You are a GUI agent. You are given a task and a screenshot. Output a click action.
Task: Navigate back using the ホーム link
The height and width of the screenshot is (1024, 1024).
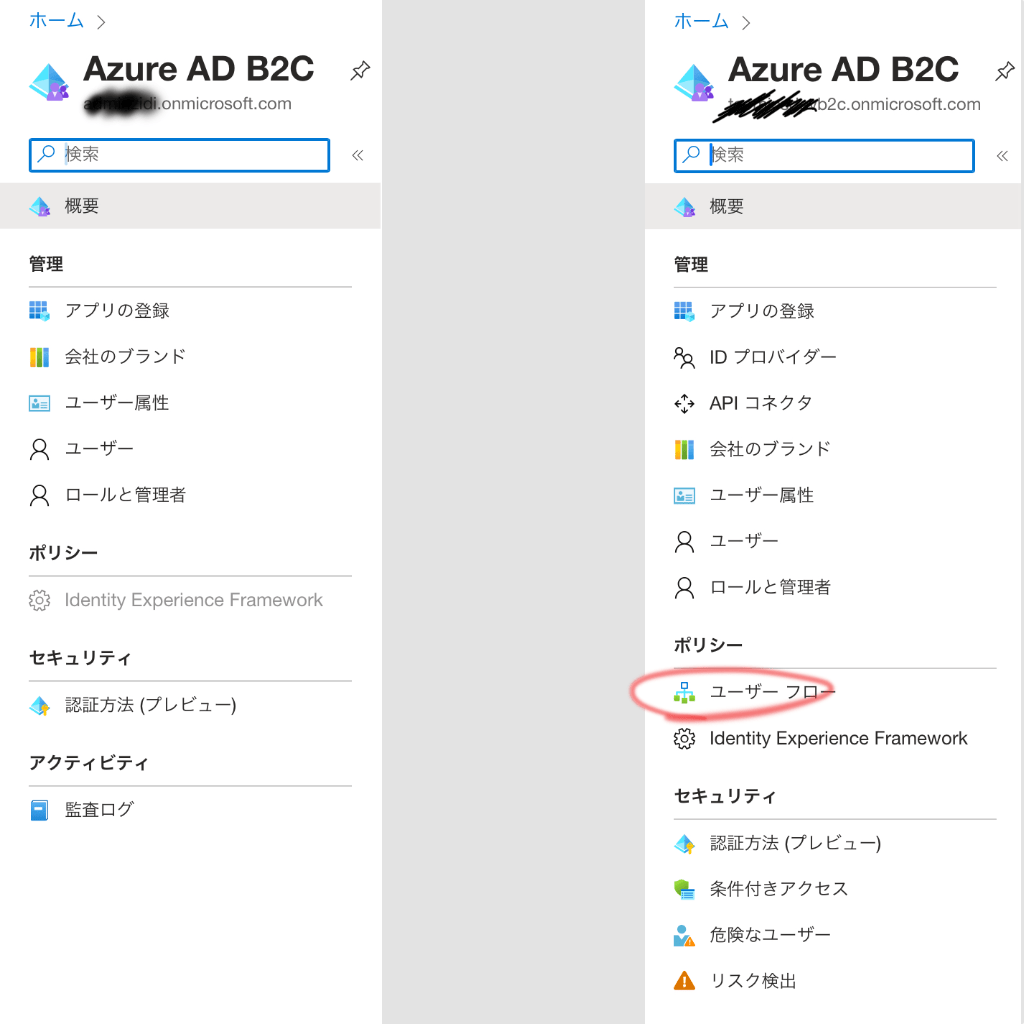tap(701, 20)
